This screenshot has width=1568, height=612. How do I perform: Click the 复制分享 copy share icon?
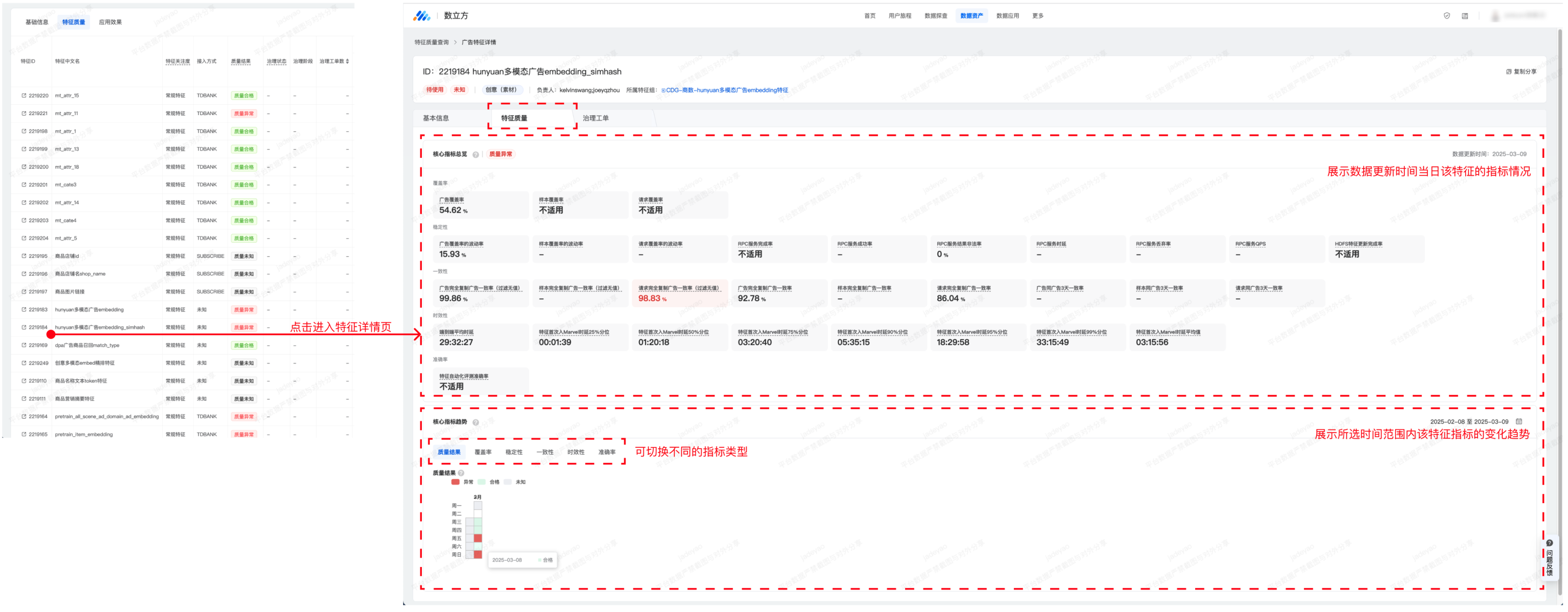(1509, 72)
